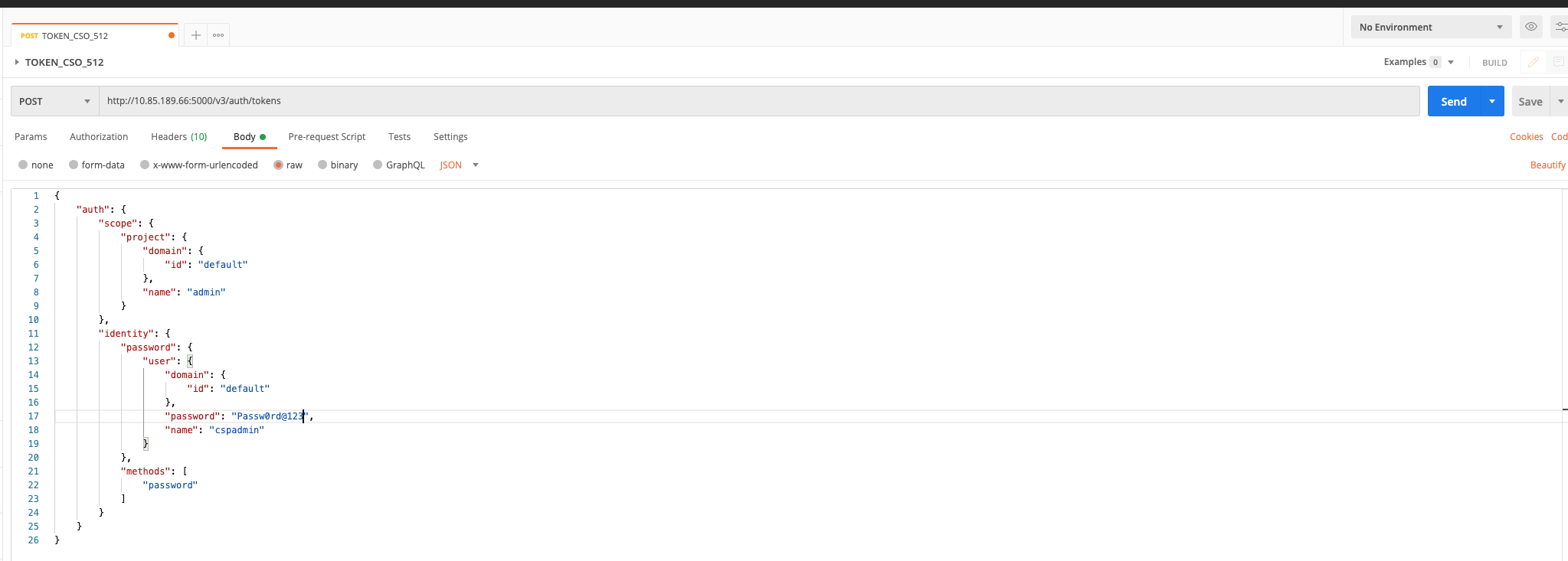Click the Beautify link
This screenshot has height=561, width=1568.
pyautogui.click(x=1547, y=165)
